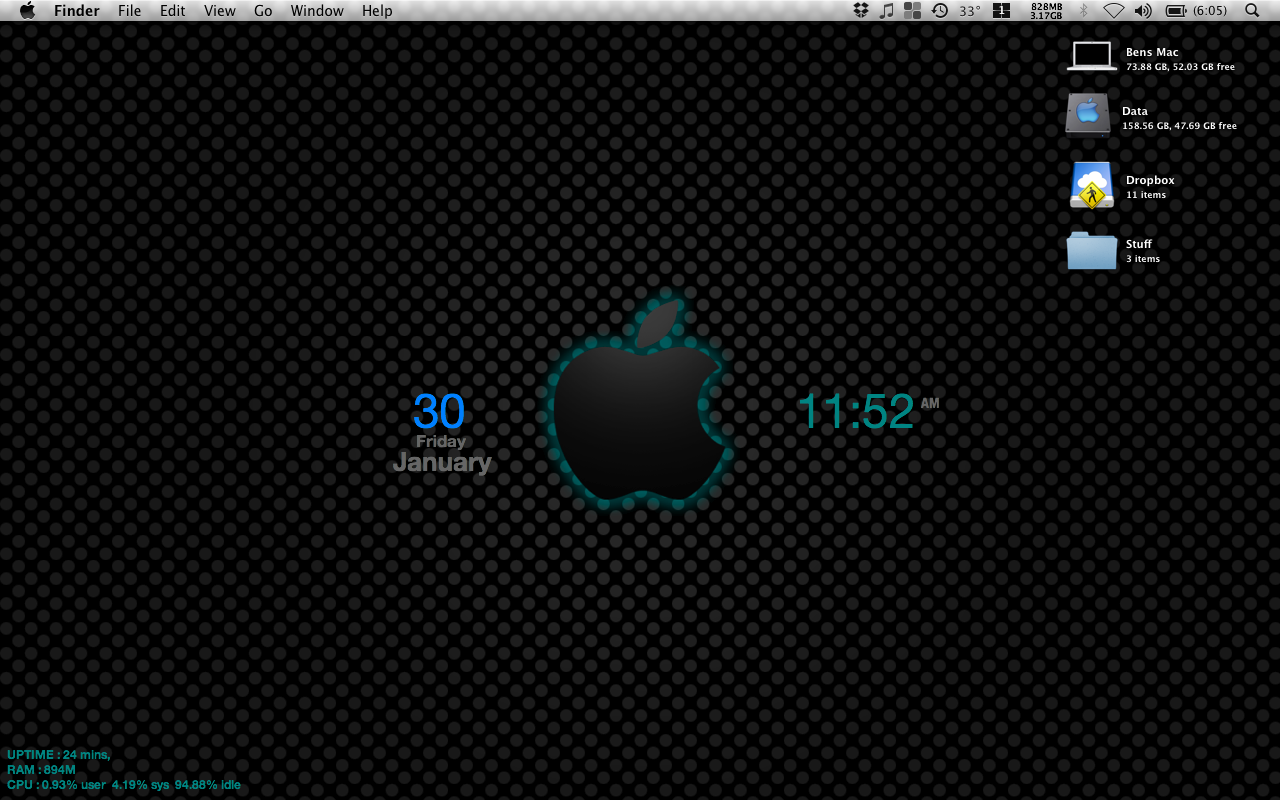Click the music note menu bar icon
The image size is (1280, 800).
(886, 11)
